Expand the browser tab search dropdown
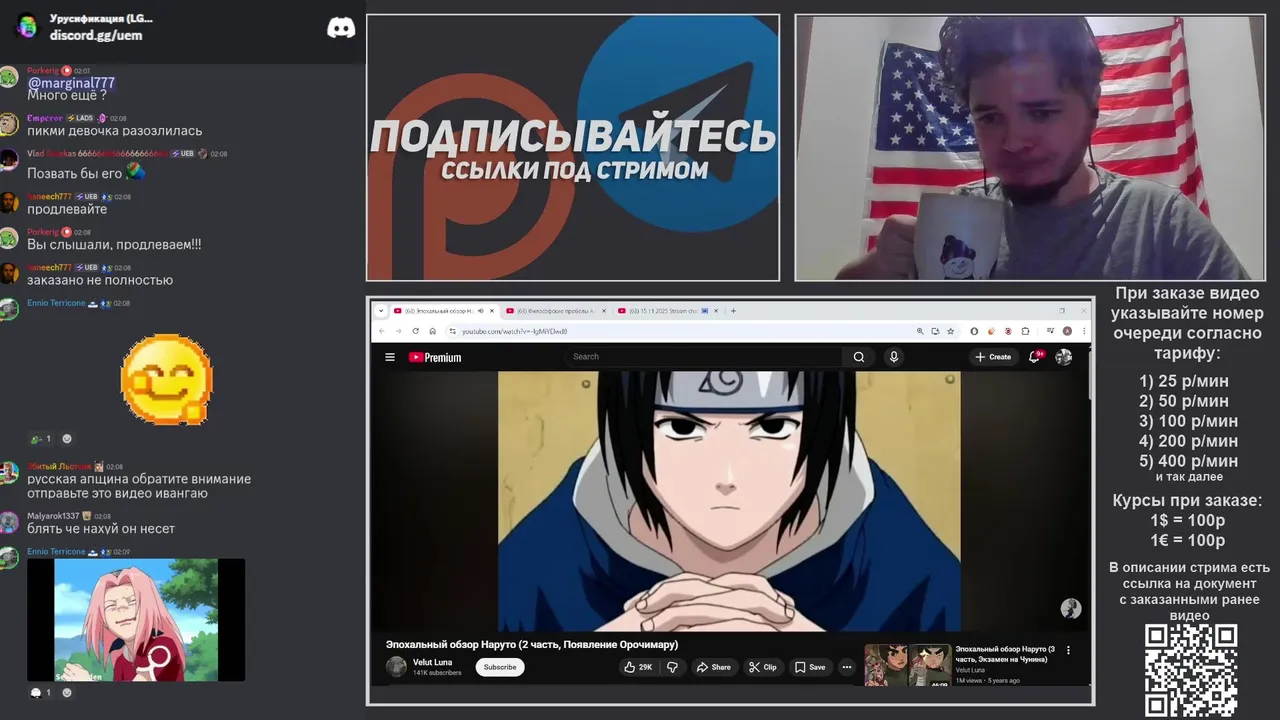 coord(380,311)
